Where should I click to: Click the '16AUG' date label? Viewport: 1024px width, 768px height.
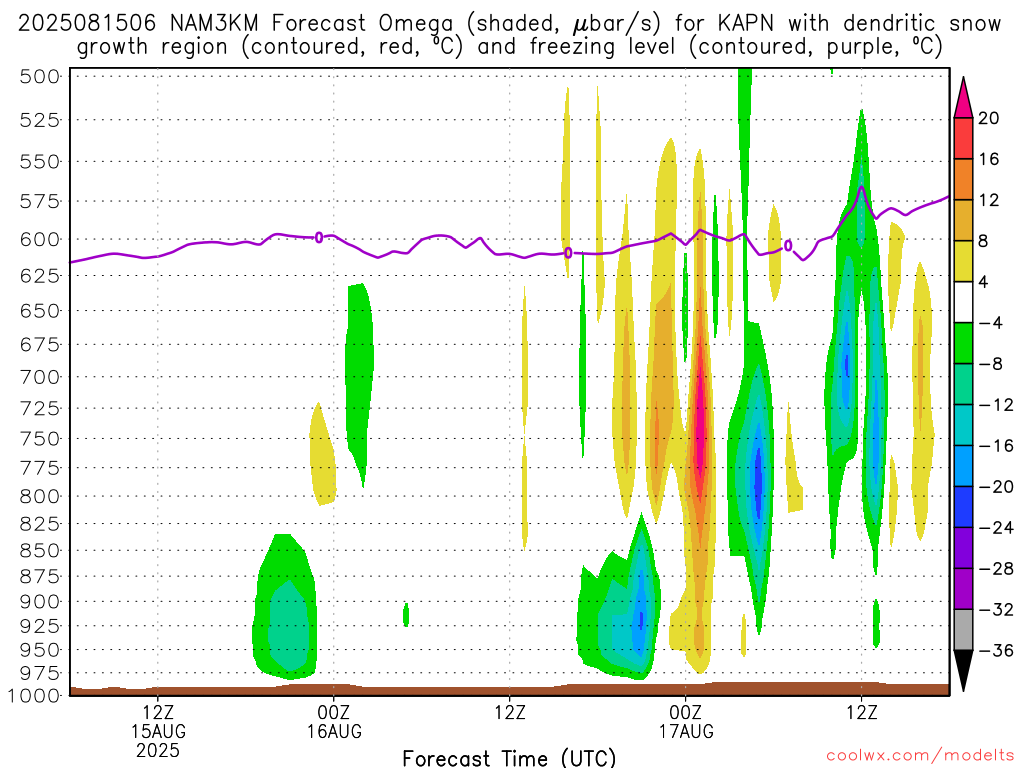(334, 731)
